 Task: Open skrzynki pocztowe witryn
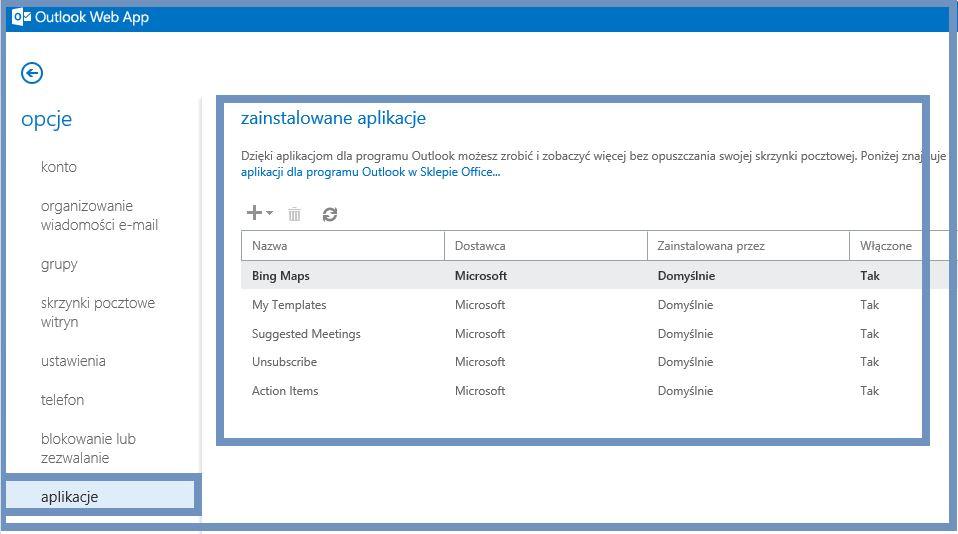point(98,312)
